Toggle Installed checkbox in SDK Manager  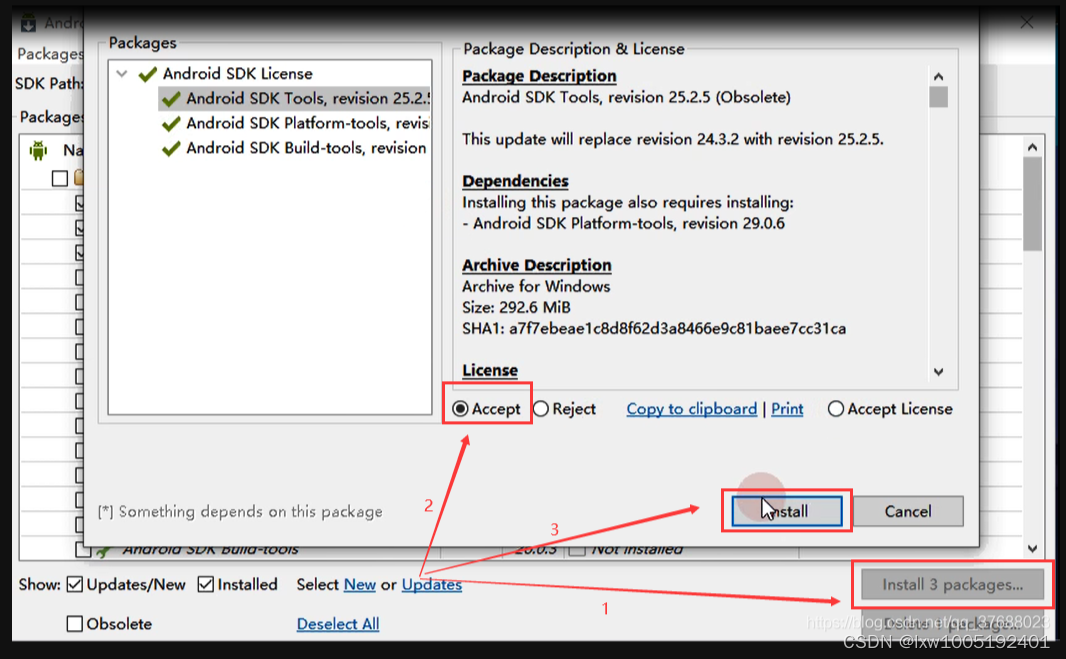tap(205, 584)
